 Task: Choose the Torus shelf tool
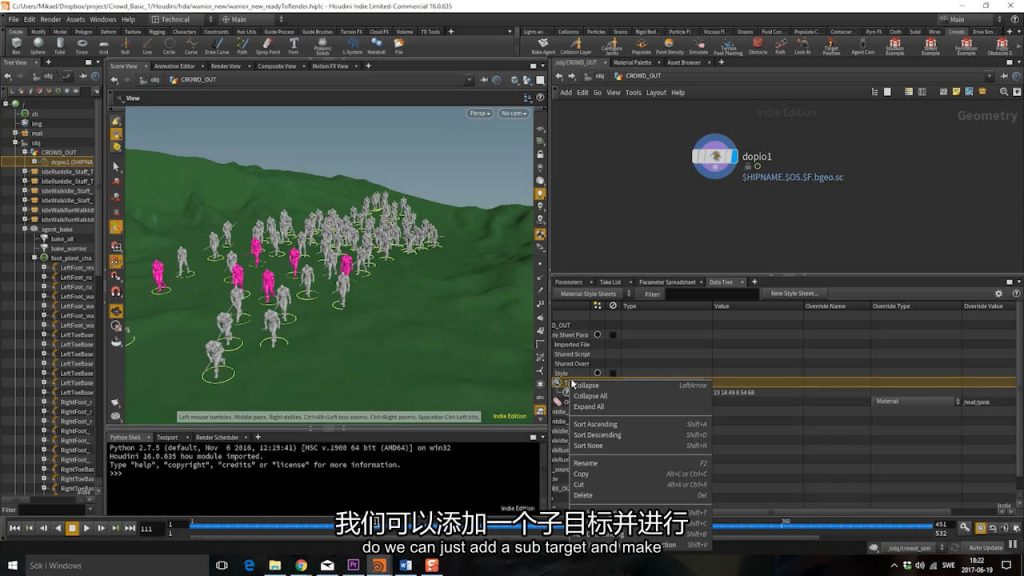pyautogui.click(x=82, y=45)
